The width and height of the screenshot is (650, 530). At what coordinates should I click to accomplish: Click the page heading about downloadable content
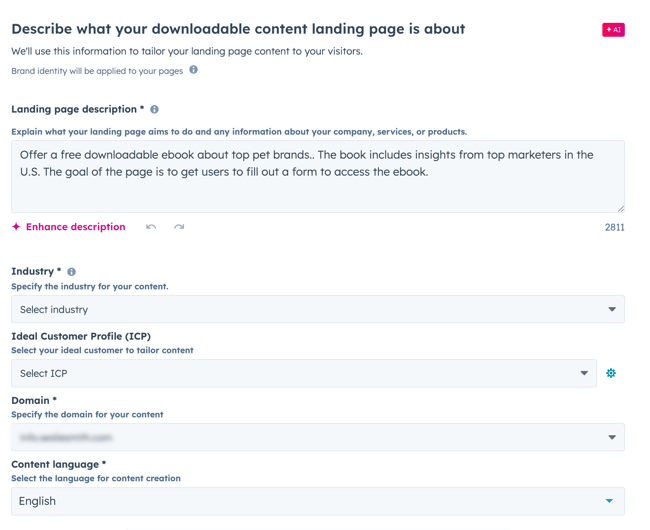coord(238,29)
